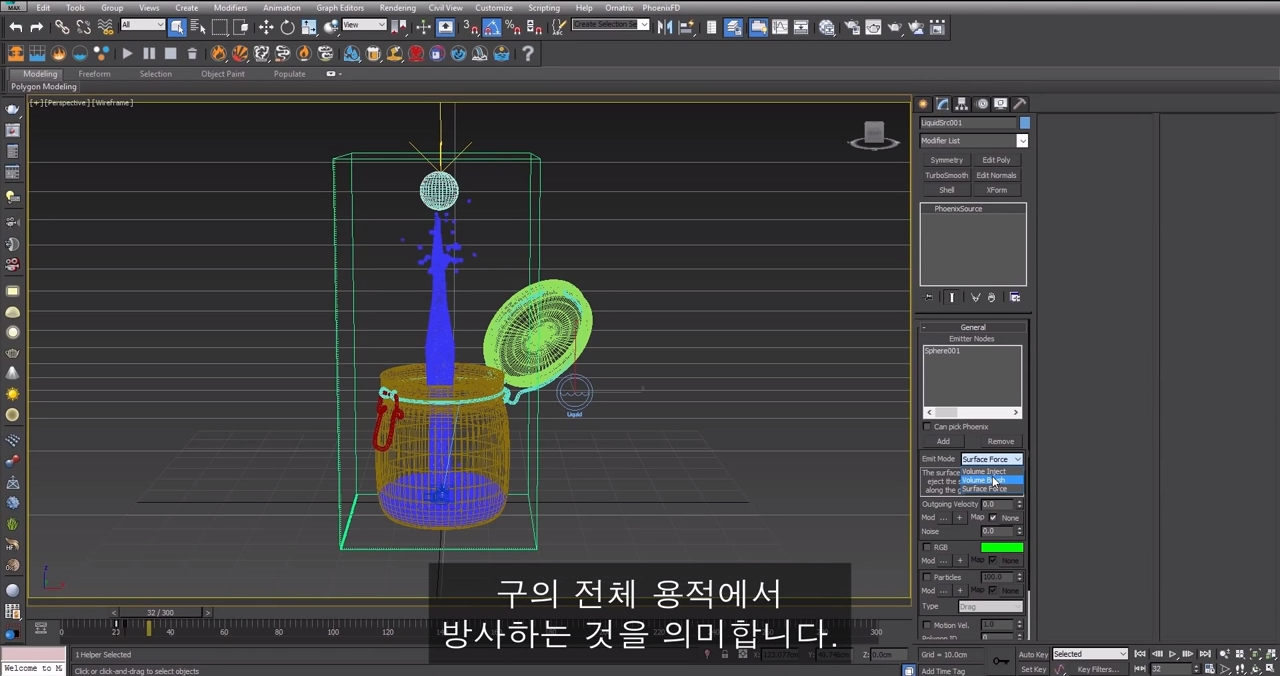Screen dimensions: 1280x676
Task: Enable the Motion Vel. checkbox
Action: [927, 625]
